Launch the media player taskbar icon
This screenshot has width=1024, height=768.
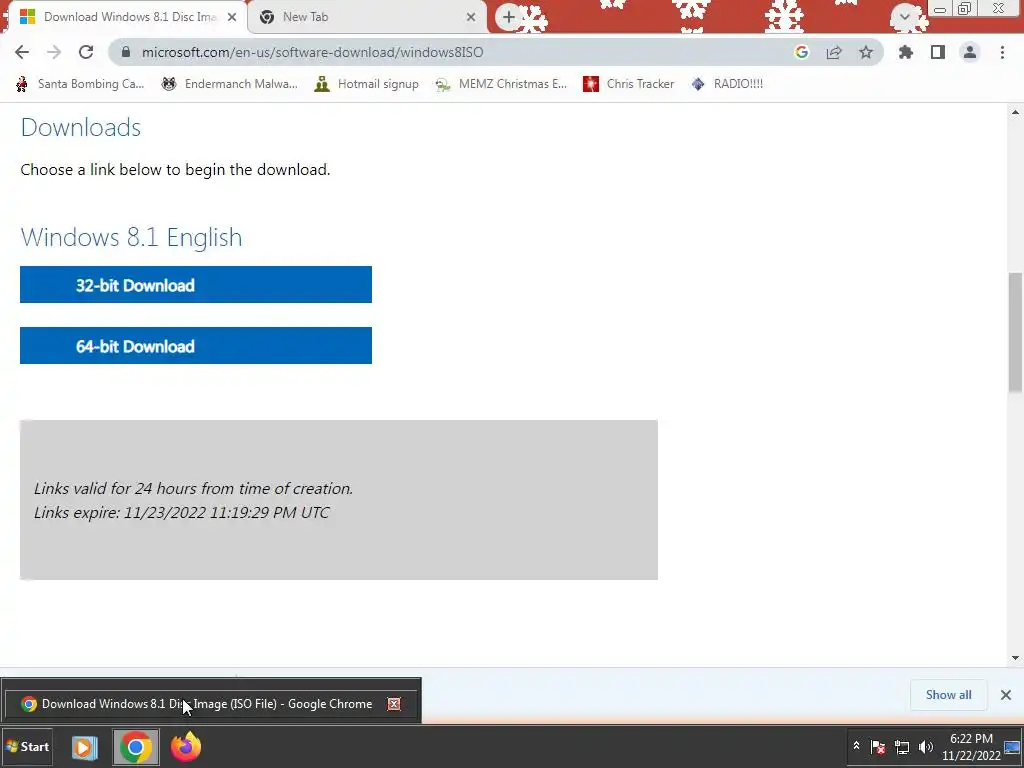coord(84,747)
